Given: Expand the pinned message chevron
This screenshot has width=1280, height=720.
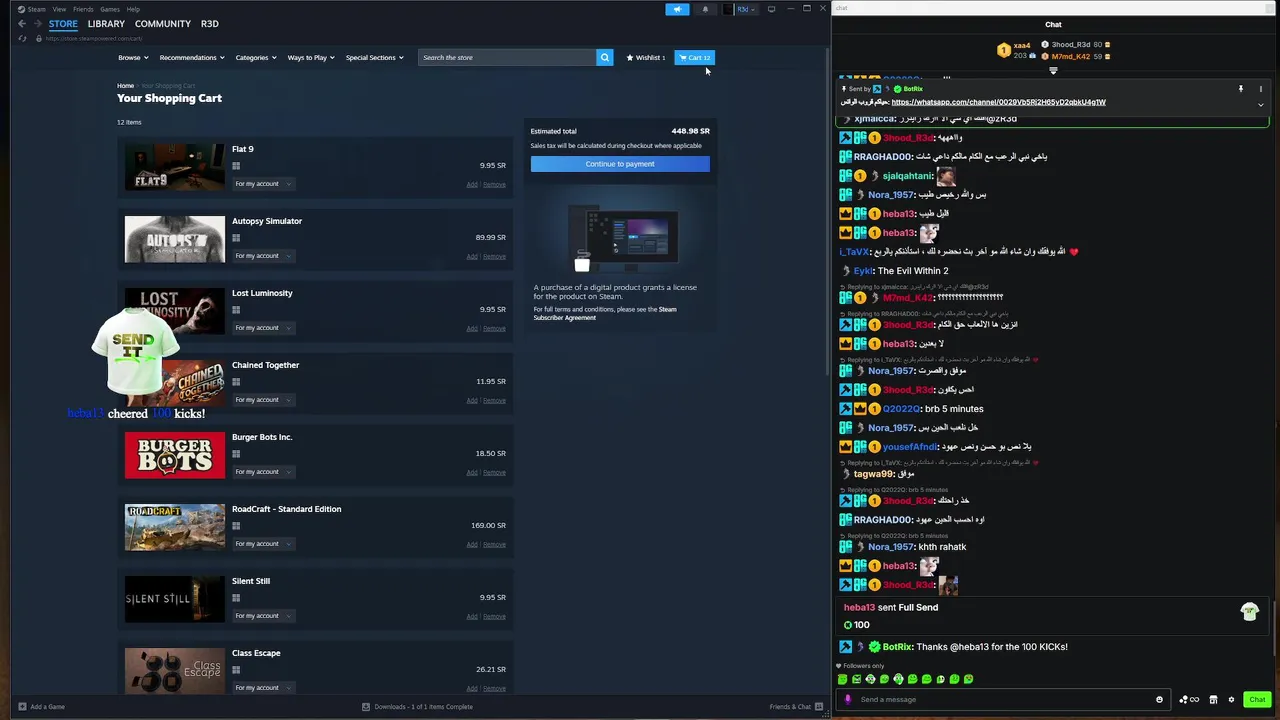Looking at the screenshot, I should (x=1260, y=104).
